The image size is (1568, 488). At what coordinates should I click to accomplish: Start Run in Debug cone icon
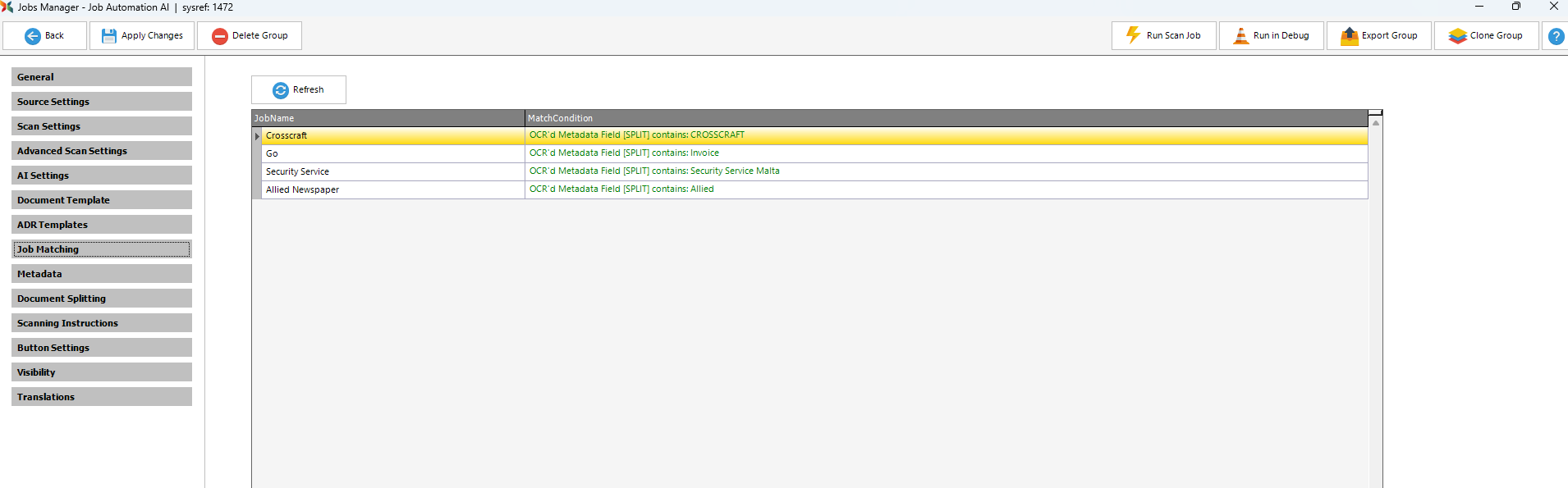tap(1240, 36)
